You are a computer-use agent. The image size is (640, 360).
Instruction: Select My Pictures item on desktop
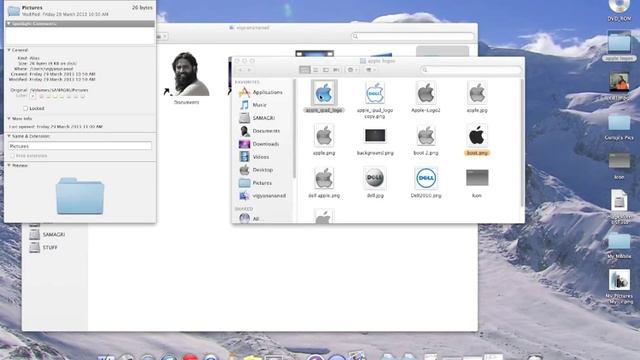619,286
